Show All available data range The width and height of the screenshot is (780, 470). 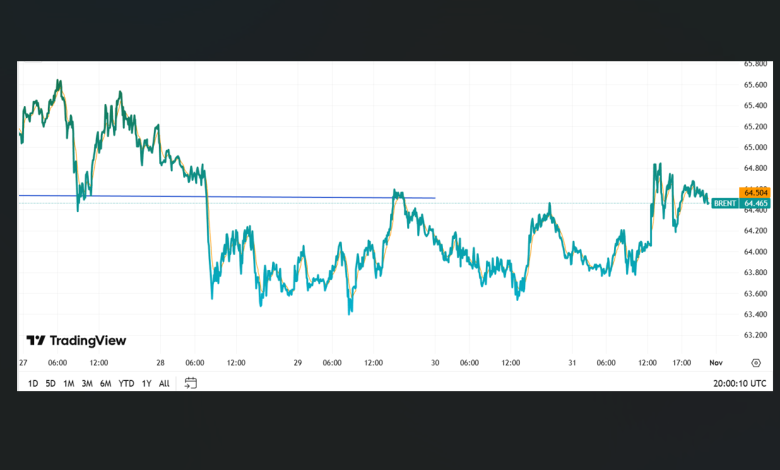point(164,383)
